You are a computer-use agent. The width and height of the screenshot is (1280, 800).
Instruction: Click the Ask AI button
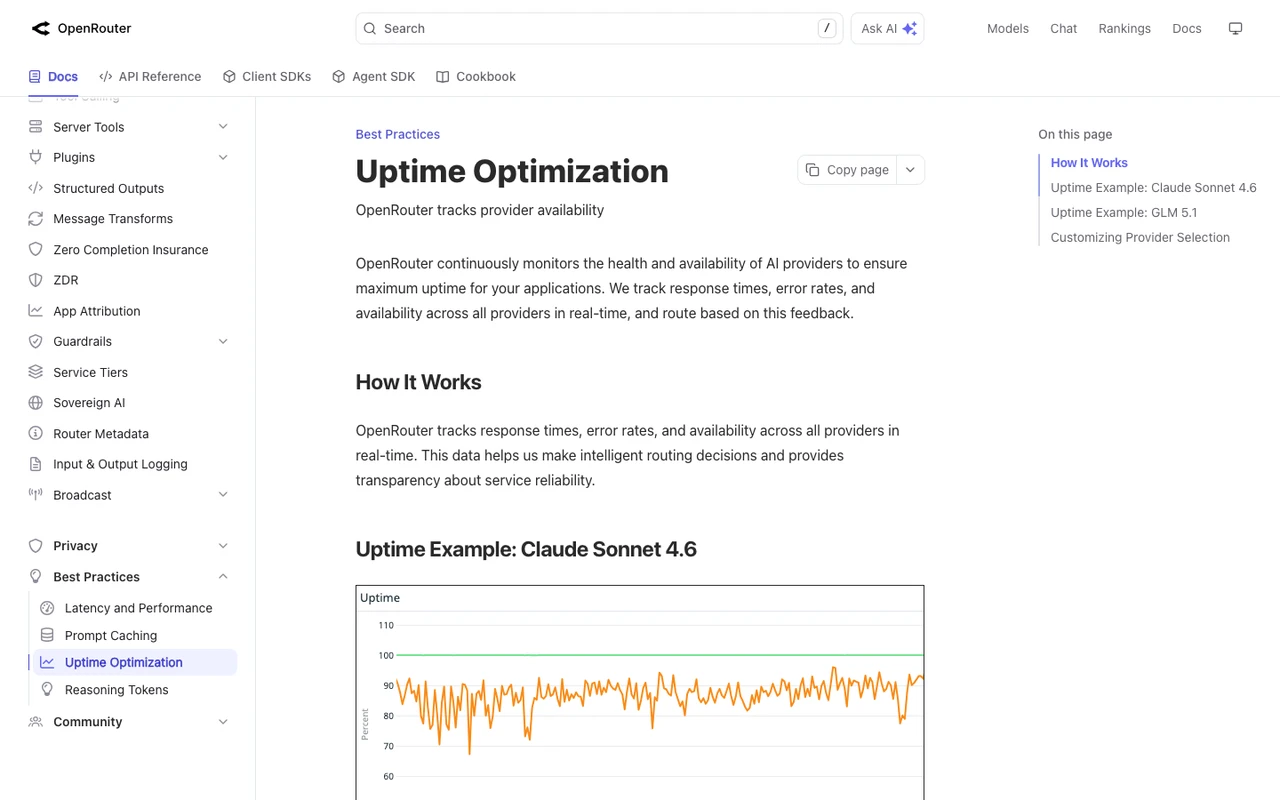click(x=887, y=28)
